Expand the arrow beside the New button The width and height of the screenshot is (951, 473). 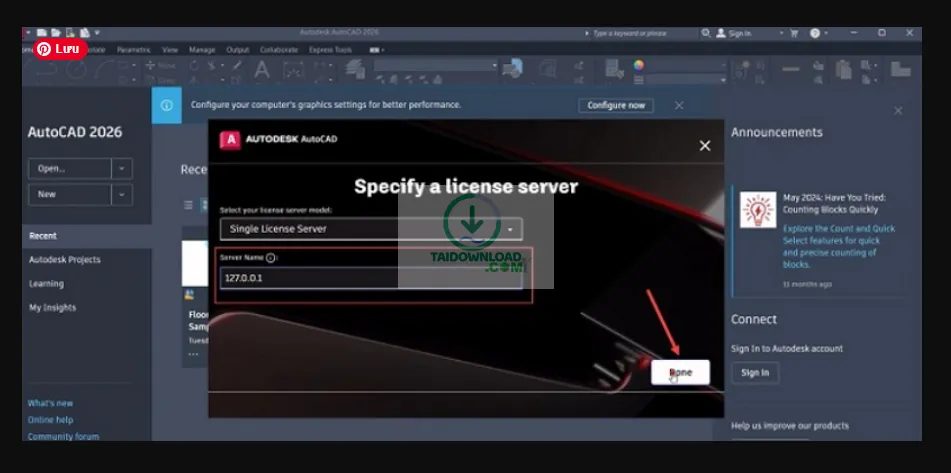(x=122, y=195)
